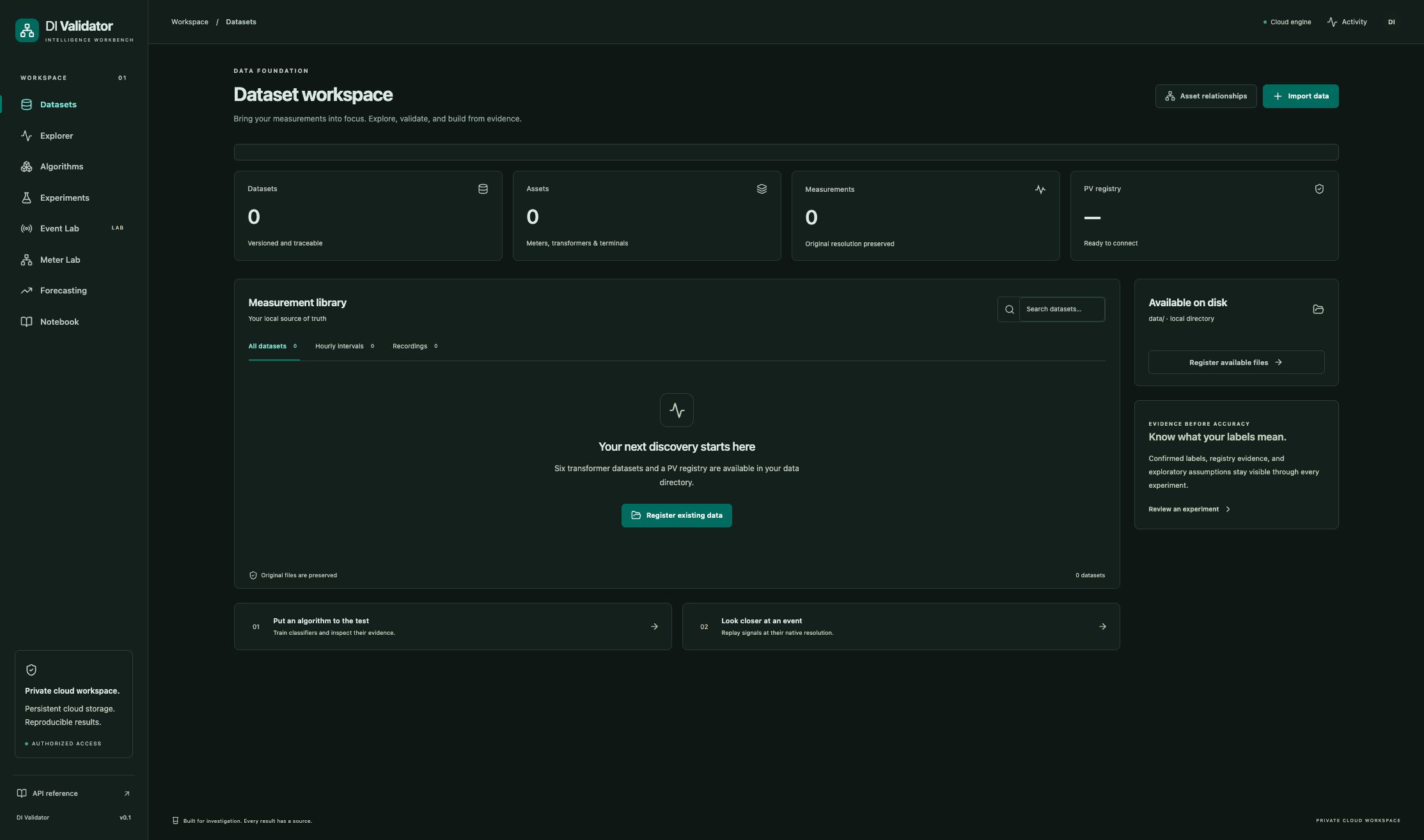Click Register existing data button

[x=677, y=515]
